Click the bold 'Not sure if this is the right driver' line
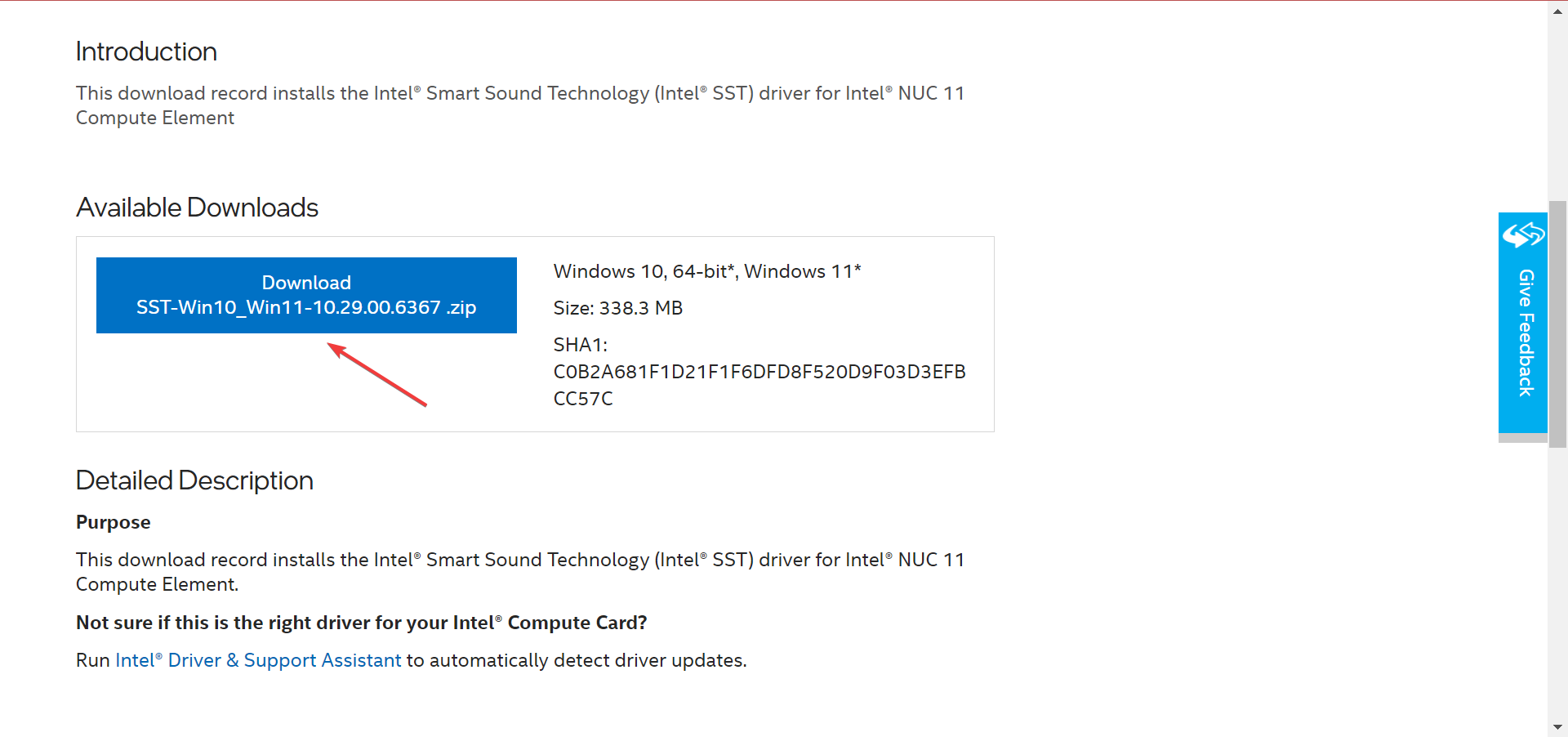 tap(362, 623)
